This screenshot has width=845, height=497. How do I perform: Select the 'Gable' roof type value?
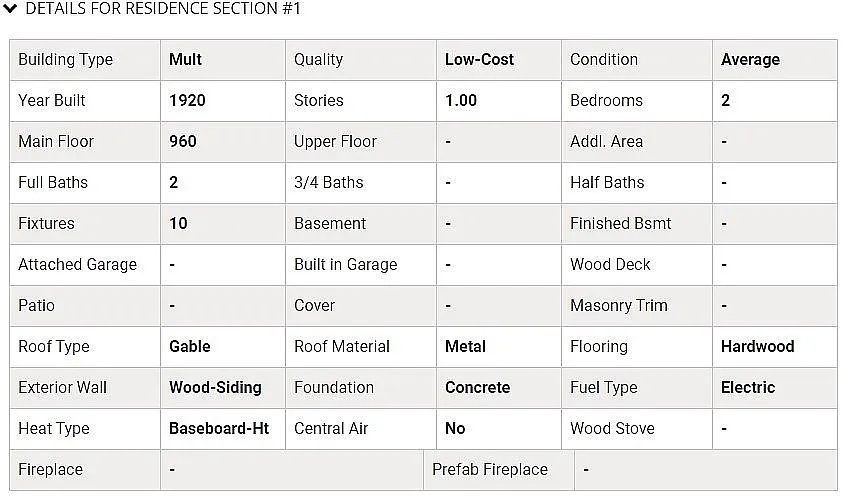click(190, 346)
